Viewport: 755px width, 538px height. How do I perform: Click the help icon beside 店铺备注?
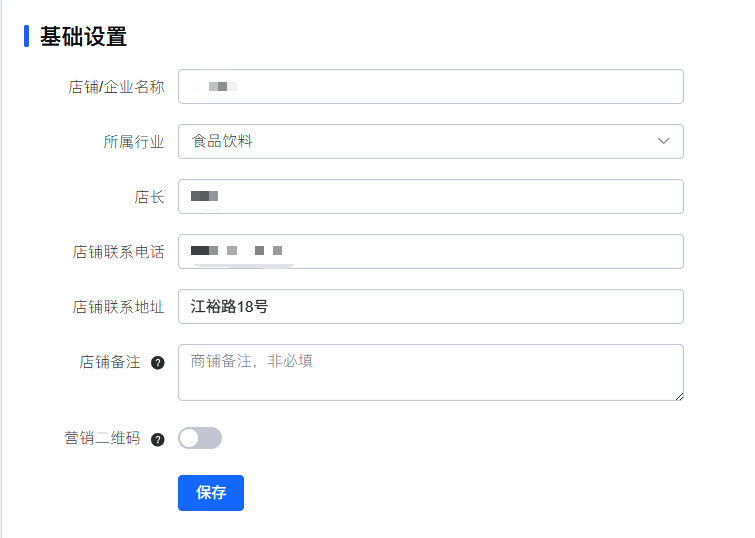tap(157, 363)
